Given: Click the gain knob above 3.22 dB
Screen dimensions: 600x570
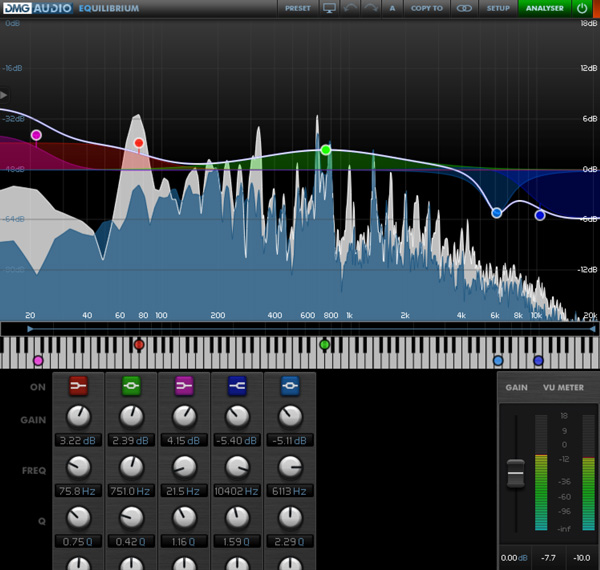Looking at the screenshot, I should coord(78,417).
